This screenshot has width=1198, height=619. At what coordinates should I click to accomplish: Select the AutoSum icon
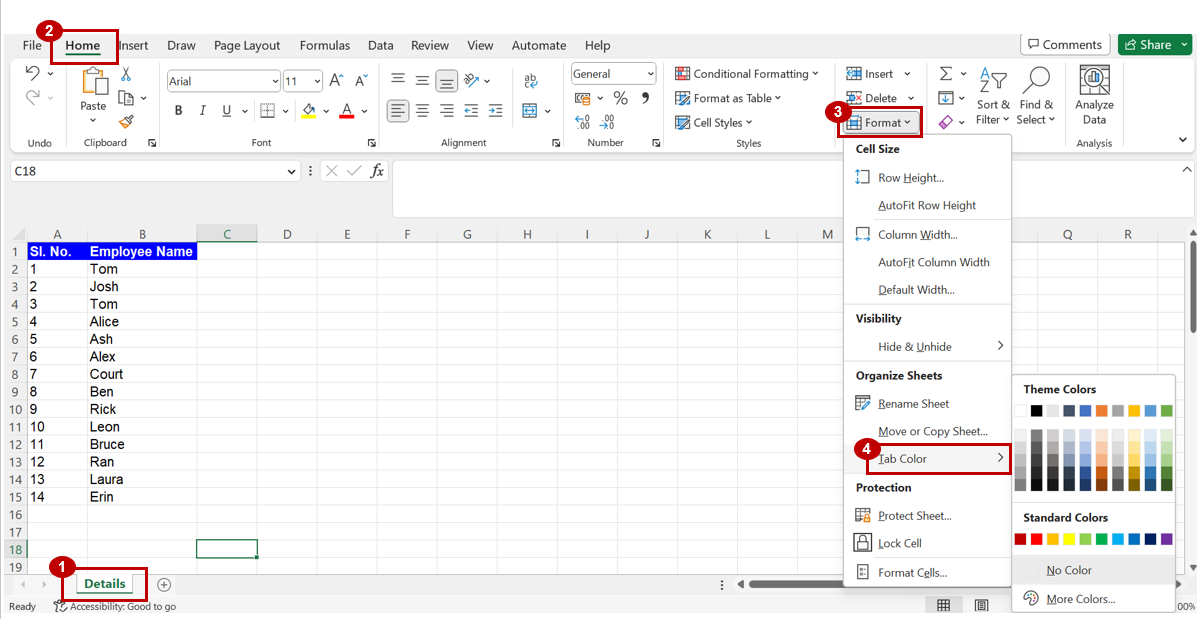tap(946, 73)
